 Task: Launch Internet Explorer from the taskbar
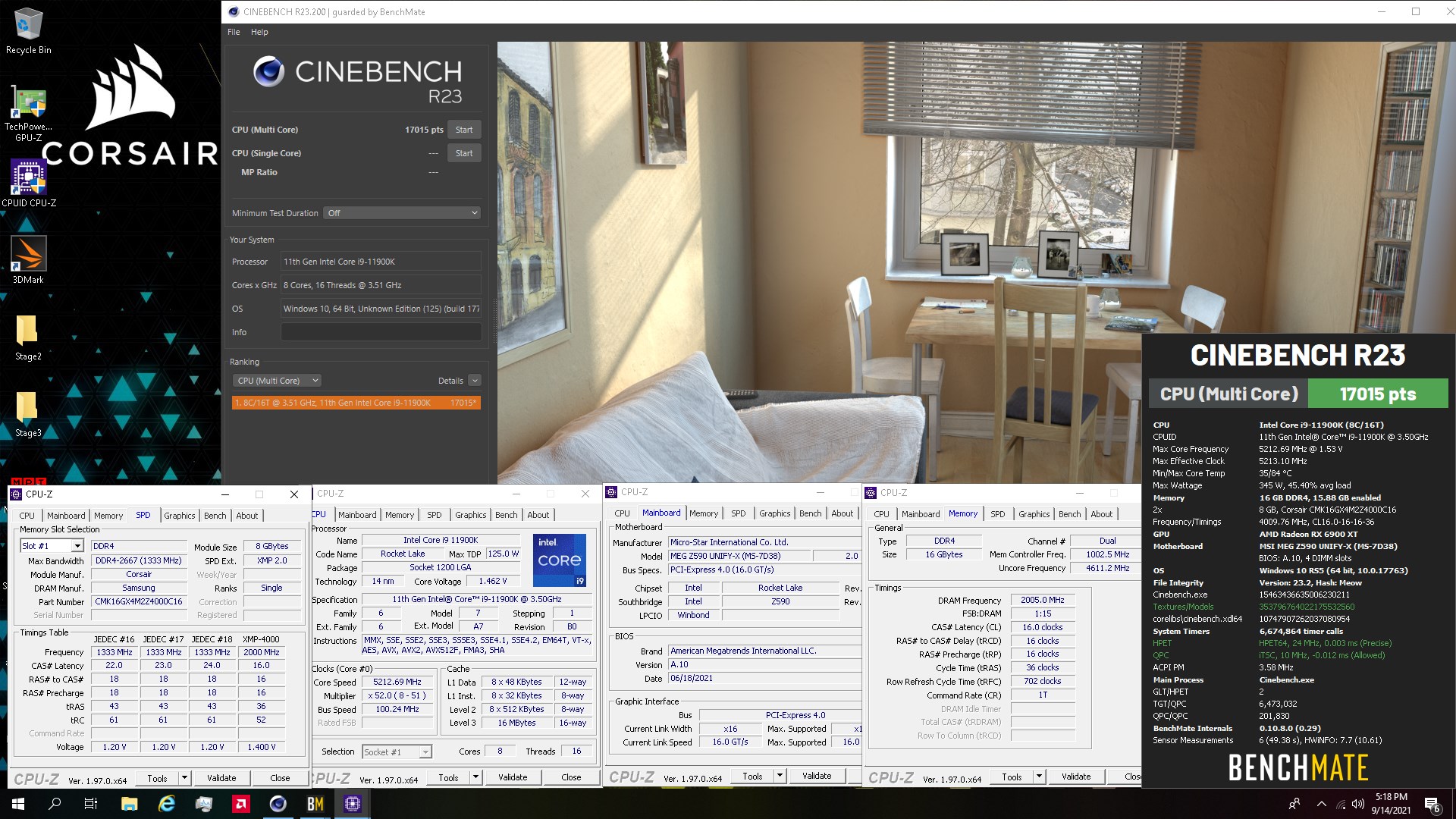click(x=166, y=804)
